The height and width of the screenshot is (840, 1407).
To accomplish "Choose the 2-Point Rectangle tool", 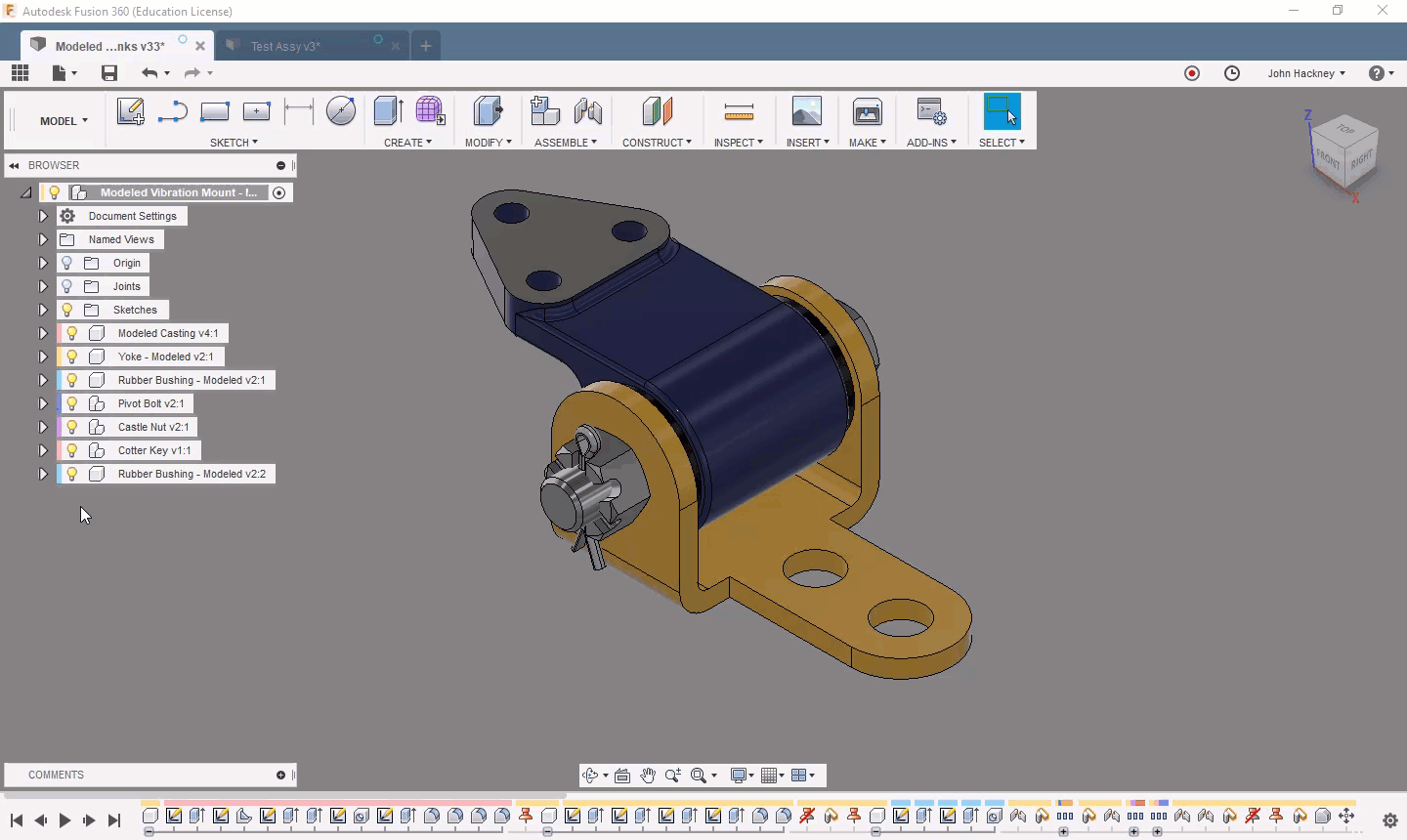I will (x=214, y=111).
